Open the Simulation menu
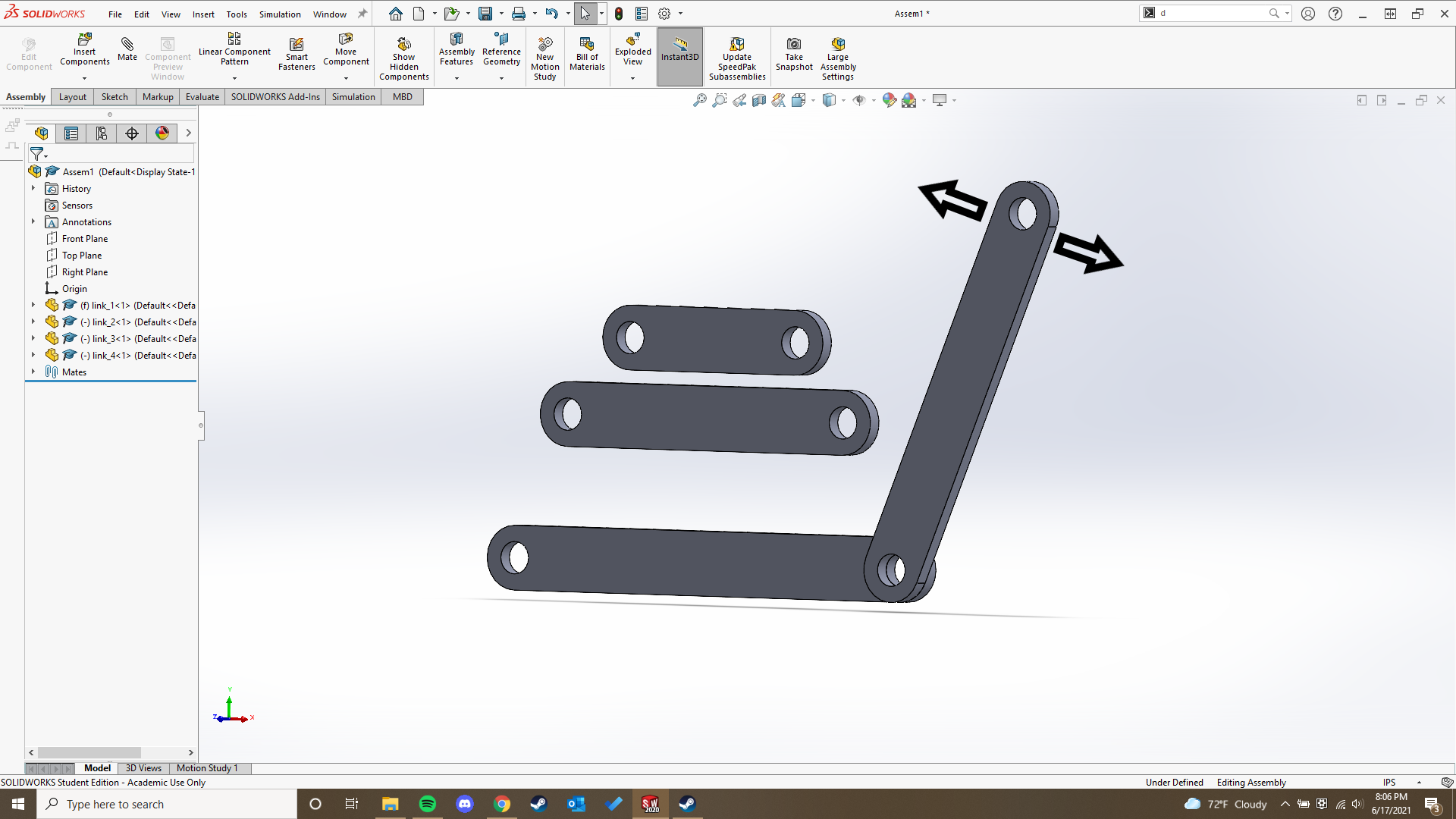Viewport: 1456px width, 819px height. (280, 14)
